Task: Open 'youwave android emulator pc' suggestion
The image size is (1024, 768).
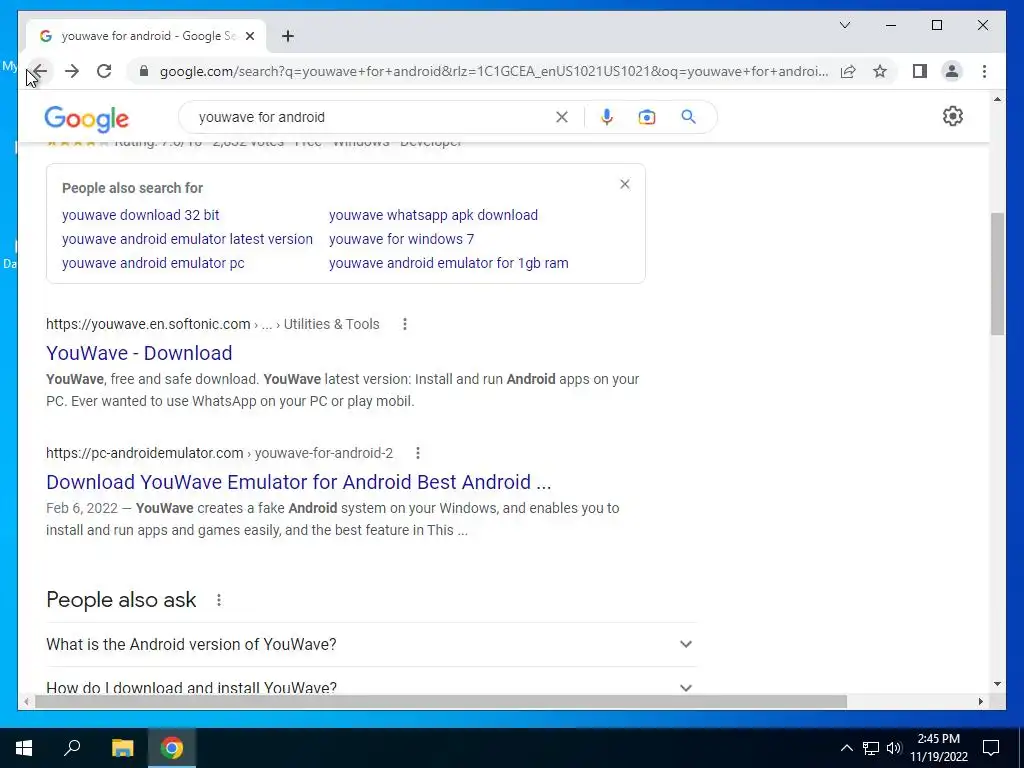Action: (153, 263)
